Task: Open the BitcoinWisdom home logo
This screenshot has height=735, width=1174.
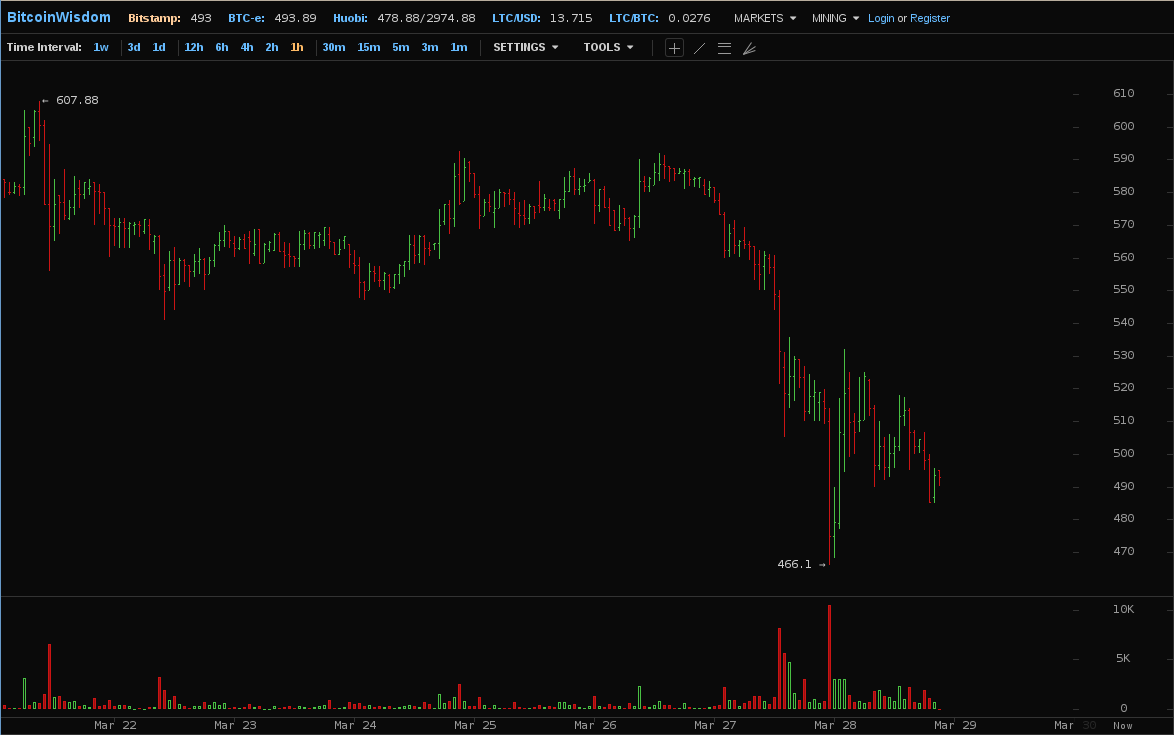Action: coord(59,17)
